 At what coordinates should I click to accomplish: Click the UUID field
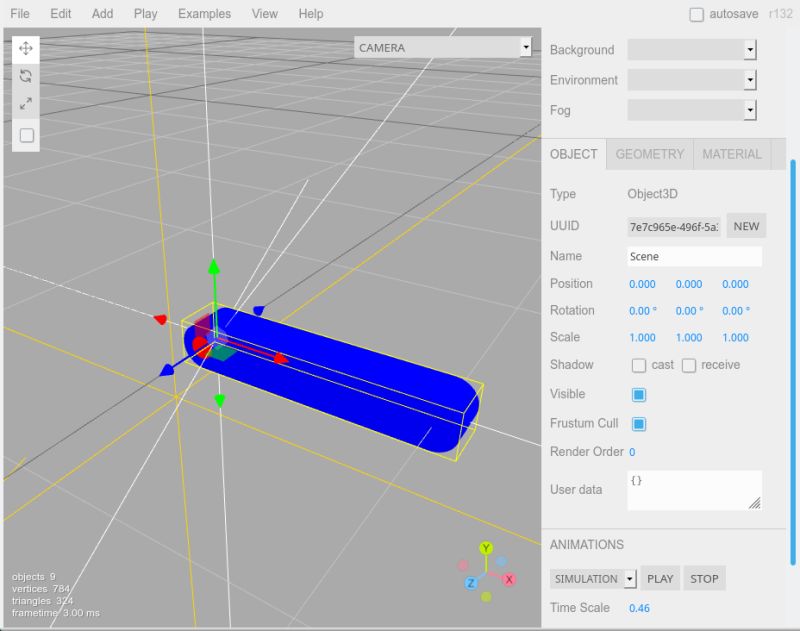pyautogui.click(x=673, y=227)
